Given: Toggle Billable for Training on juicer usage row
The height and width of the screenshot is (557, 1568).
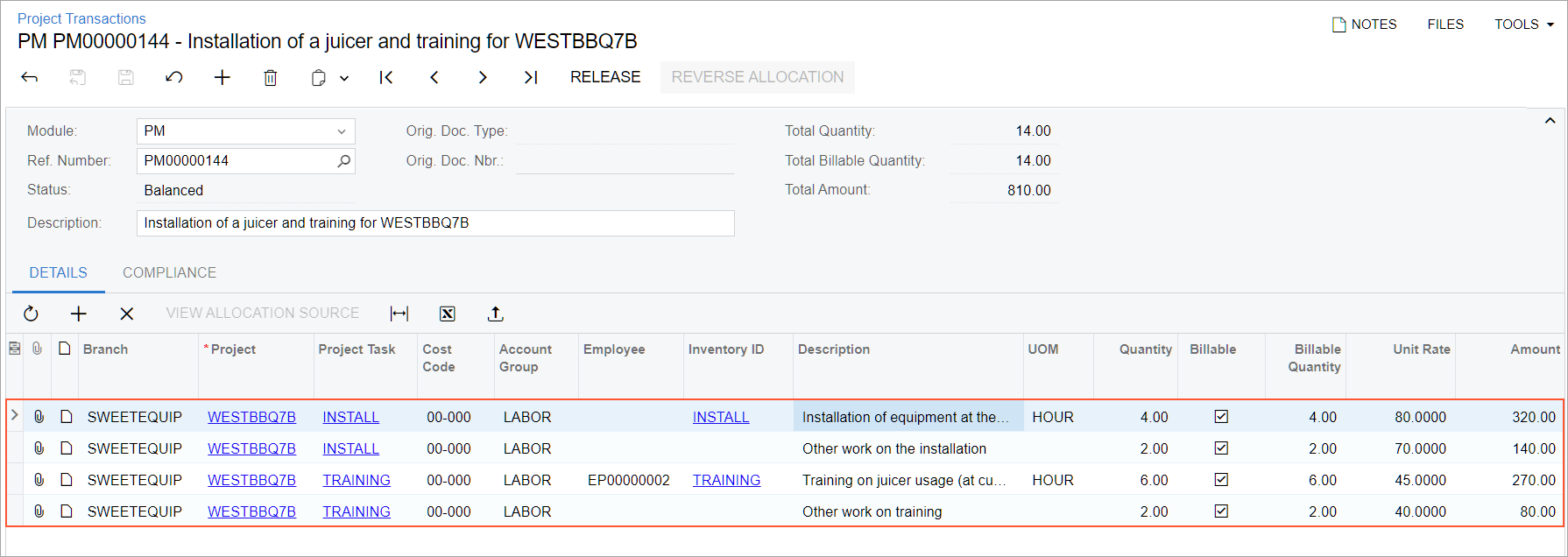Looking at the screenshot, I should click(1221, 480).
